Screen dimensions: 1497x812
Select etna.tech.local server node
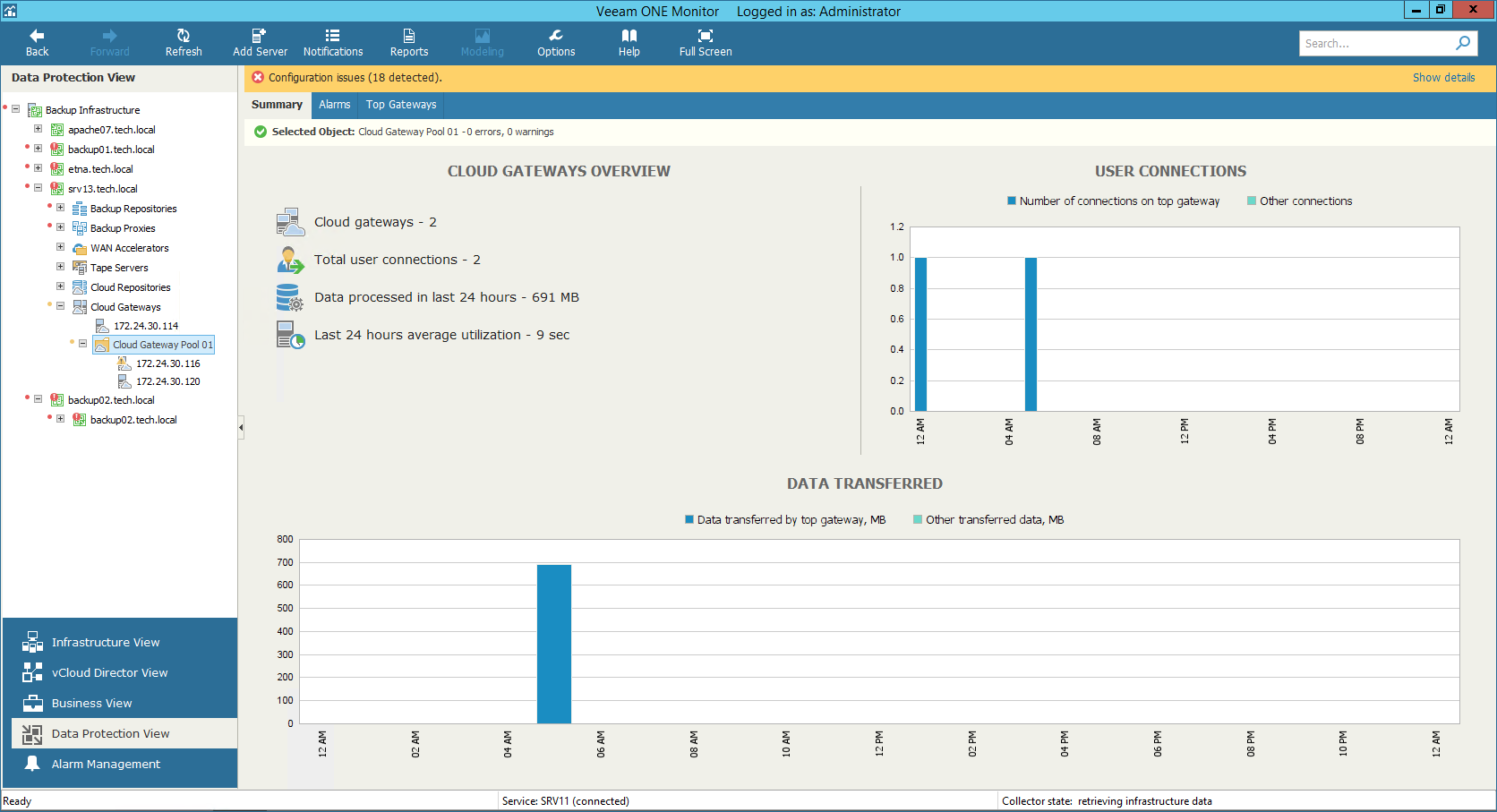[x=100, y=169]
